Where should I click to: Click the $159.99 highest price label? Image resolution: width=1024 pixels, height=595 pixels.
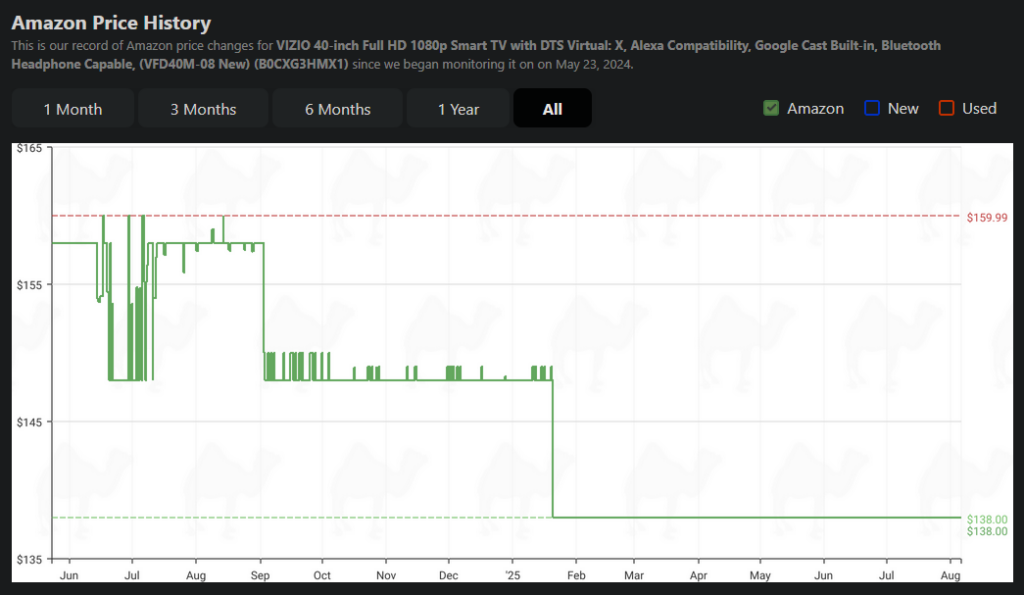coord(987,217)
